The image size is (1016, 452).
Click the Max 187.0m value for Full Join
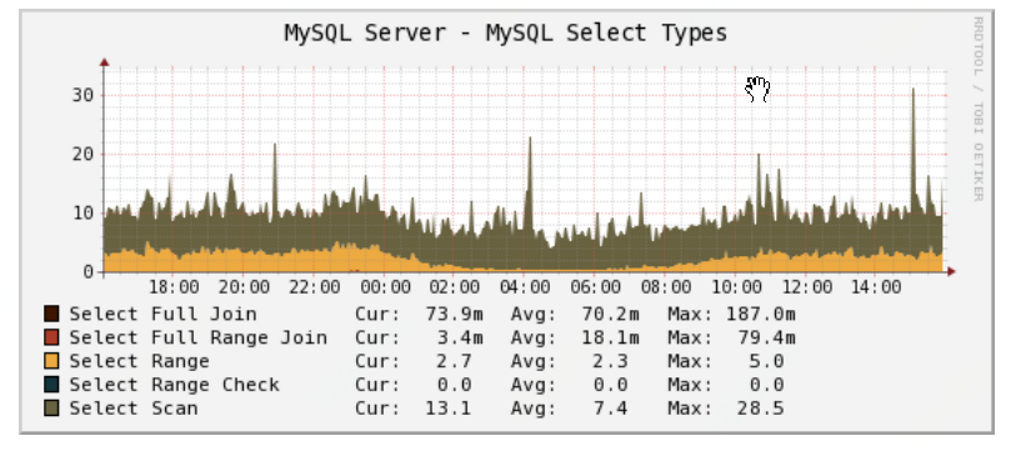pyautogui.click(x=761, y=314)
